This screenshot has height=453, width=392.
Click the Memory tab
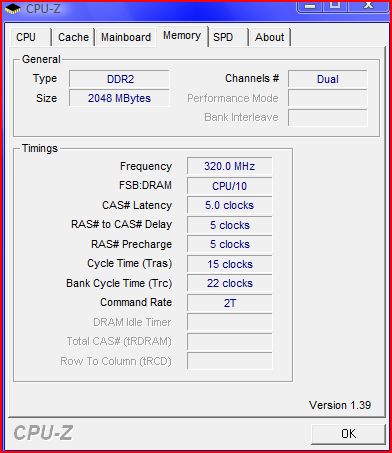tap(182, 36)
